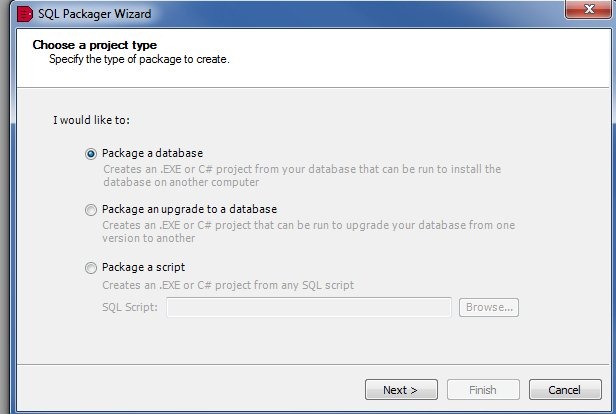Focus the SQL Script path input field
This screenshot has height=414, width=616.
(309, 307)
